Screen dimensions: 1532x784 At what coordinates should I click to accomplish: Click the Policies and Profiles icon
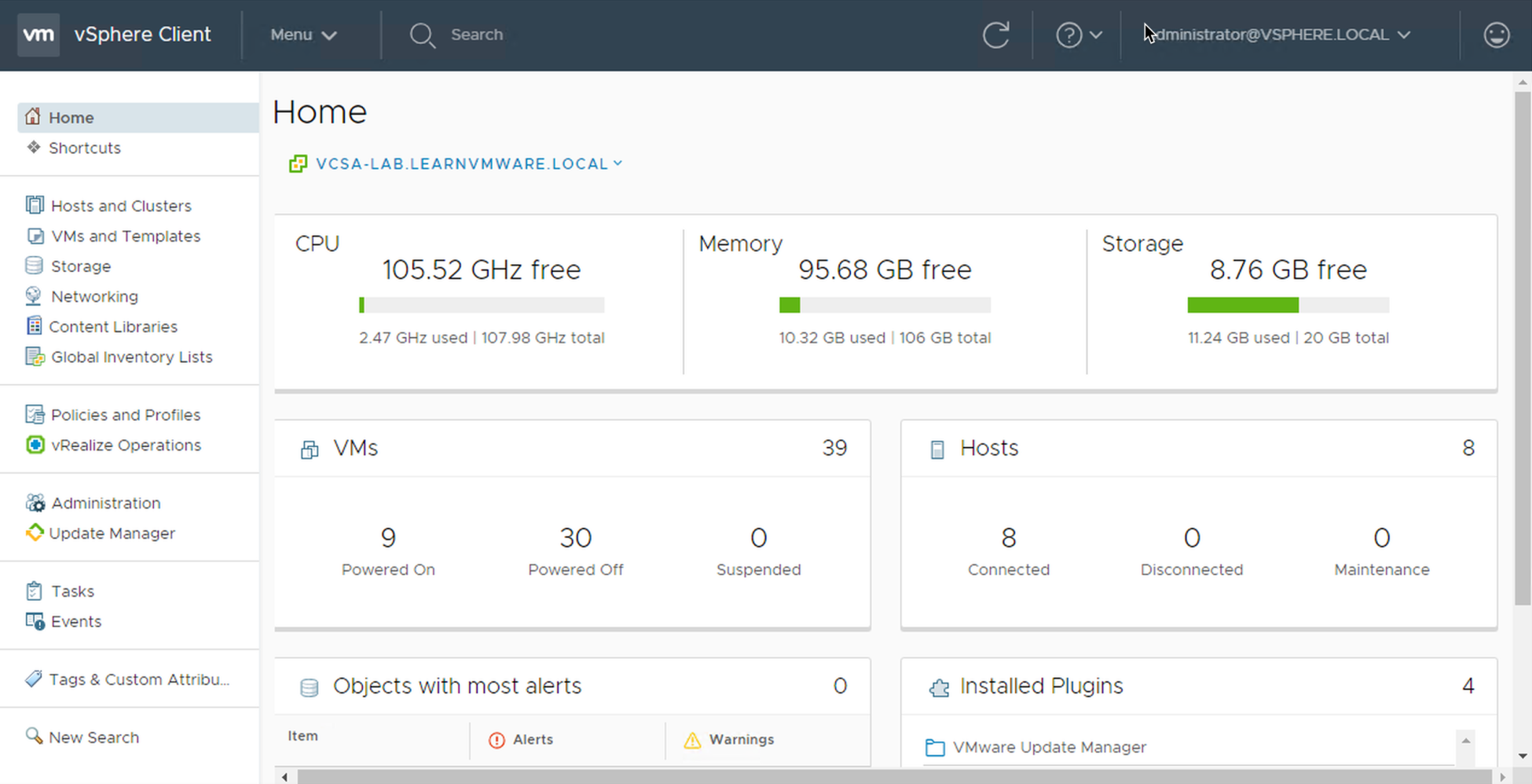coord(35,414)
